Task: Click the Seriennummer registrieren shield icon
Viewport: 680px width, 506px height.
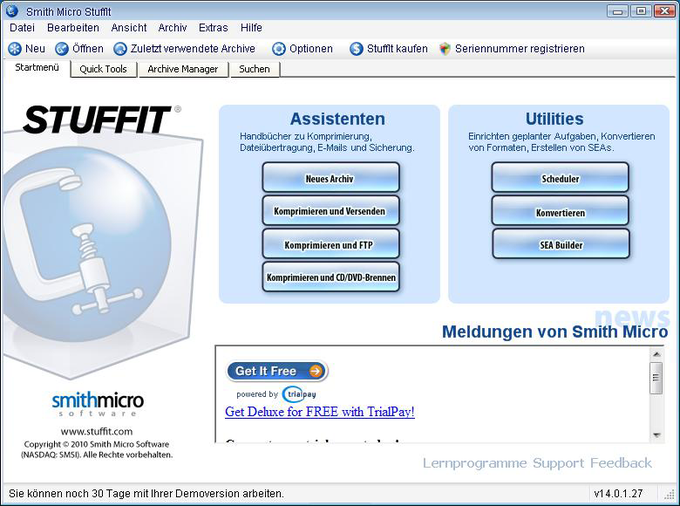Action: tap(445, 49)
